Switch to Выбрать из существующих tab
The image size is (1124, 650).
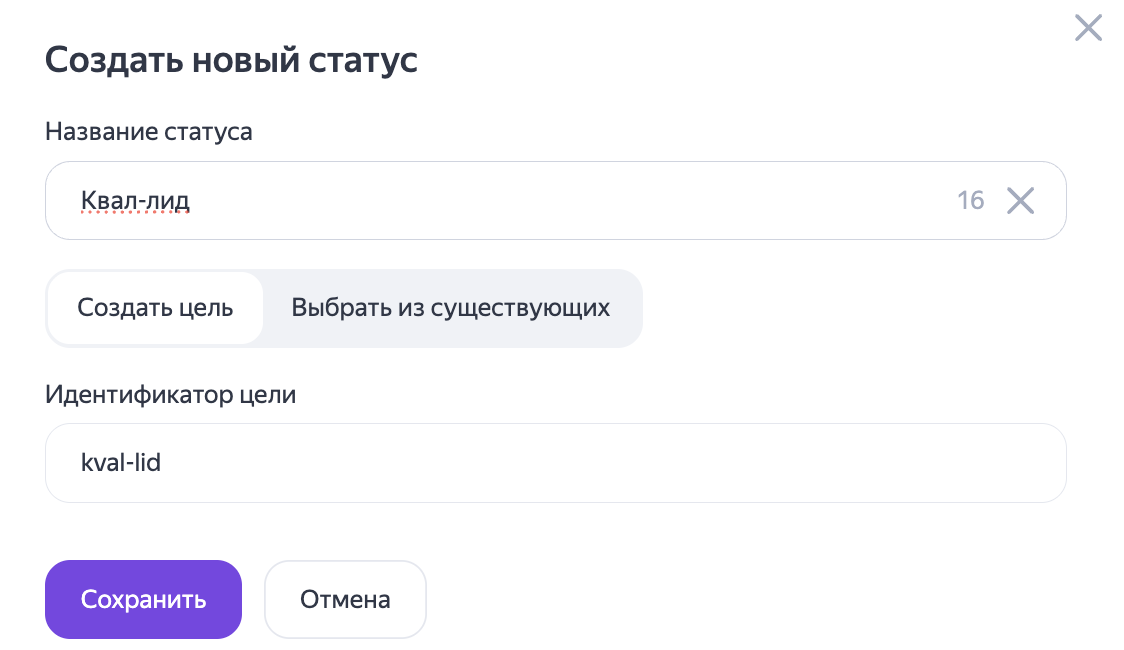(x=451, y=308)
